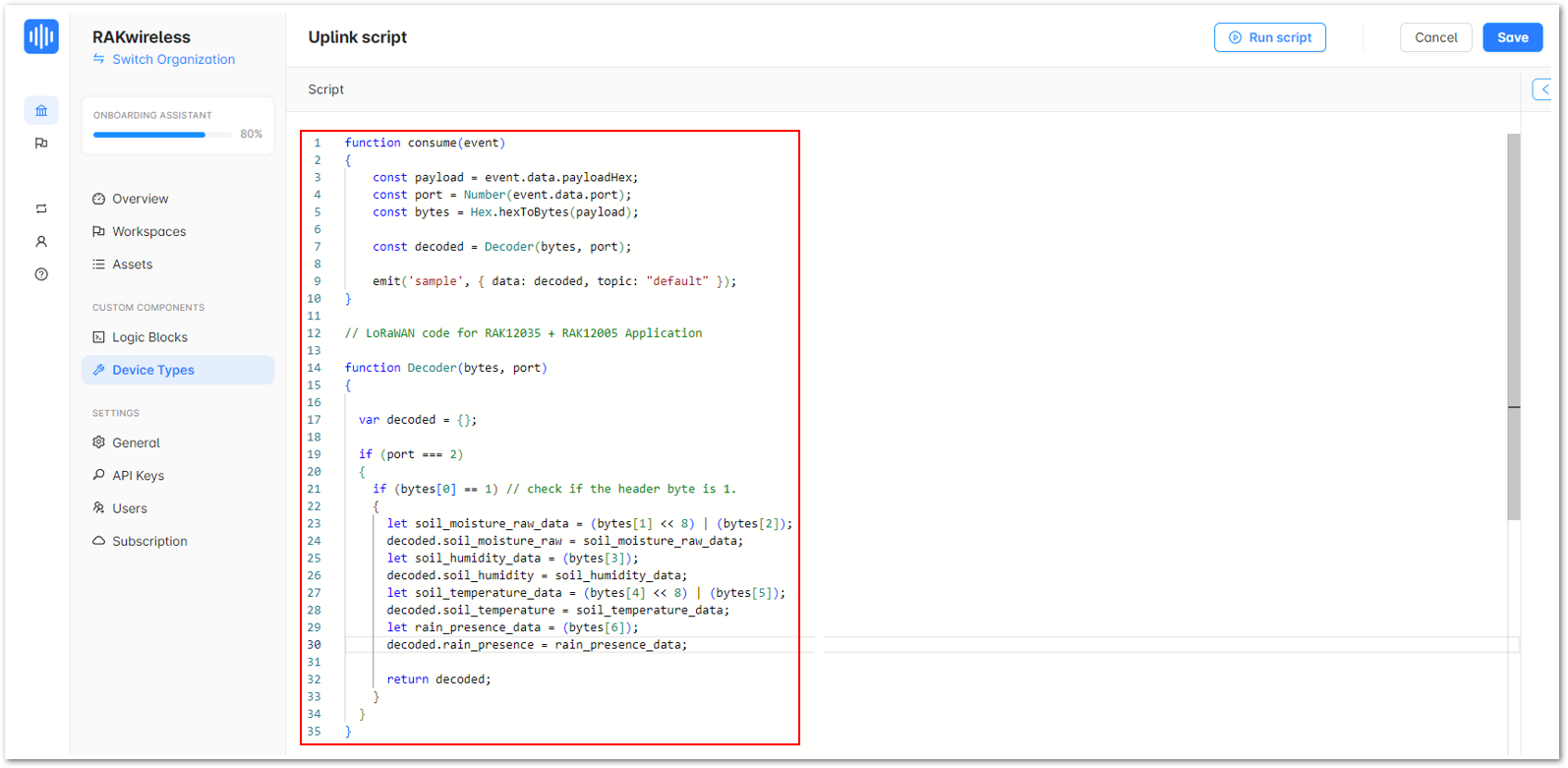Click the emit('sample' ...) code line
1568x768 pixels.
coord(554,281)
